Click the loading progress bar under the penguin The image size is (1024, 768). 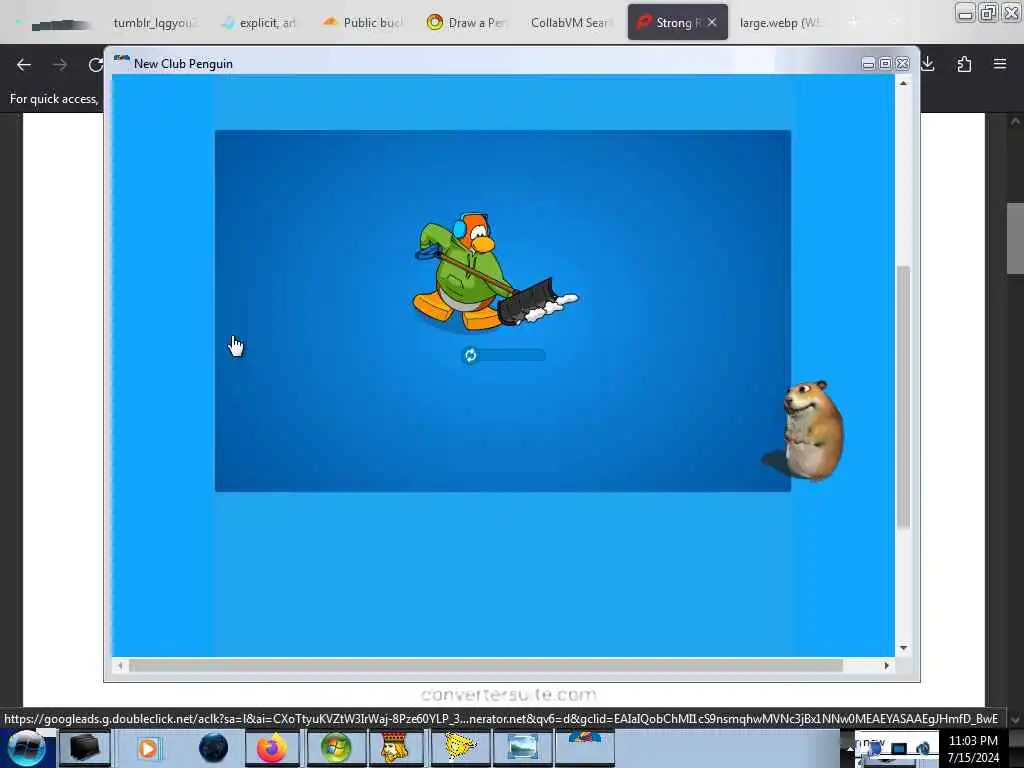coord(504,355)
